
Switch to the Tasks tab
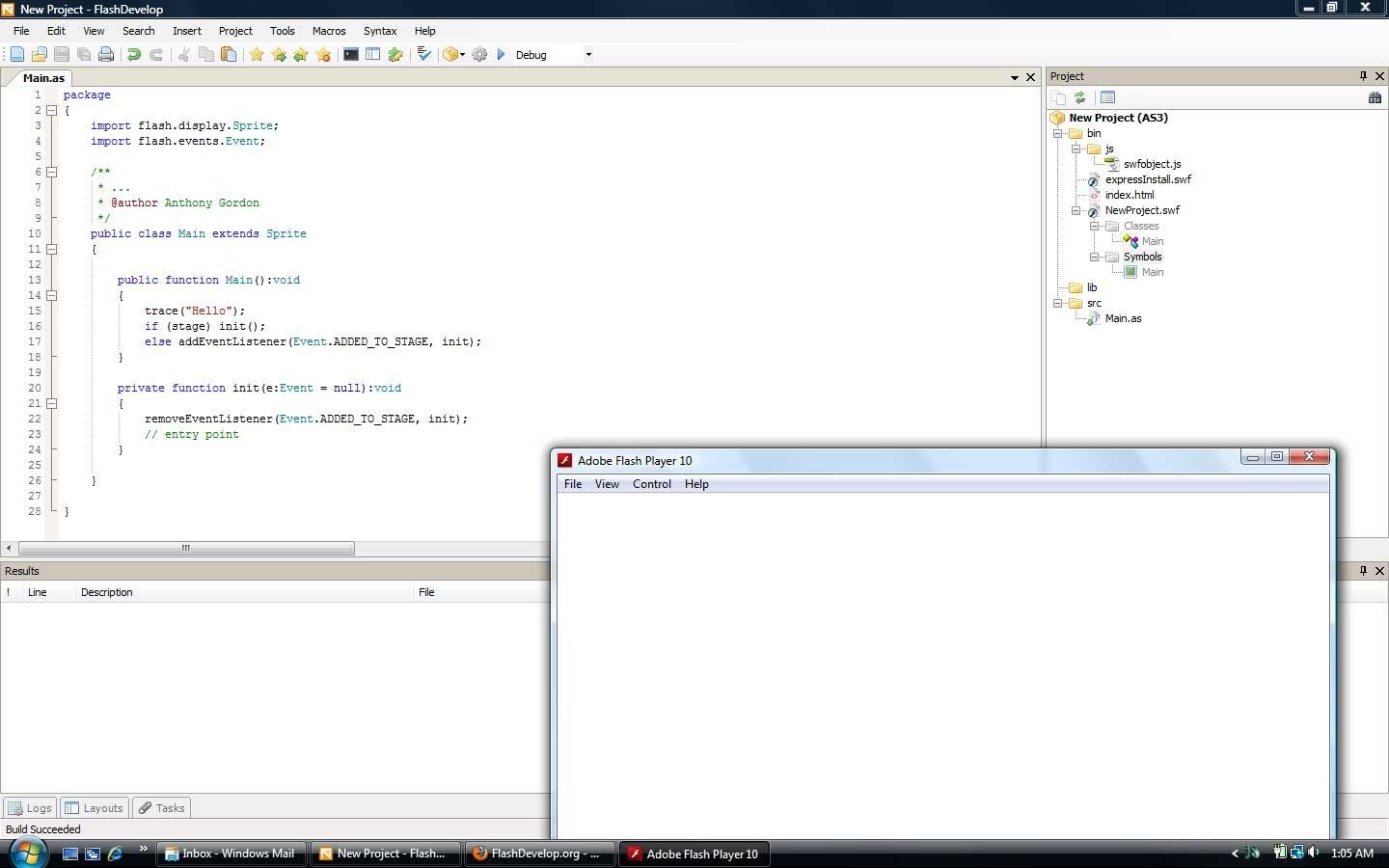(161, 808)
